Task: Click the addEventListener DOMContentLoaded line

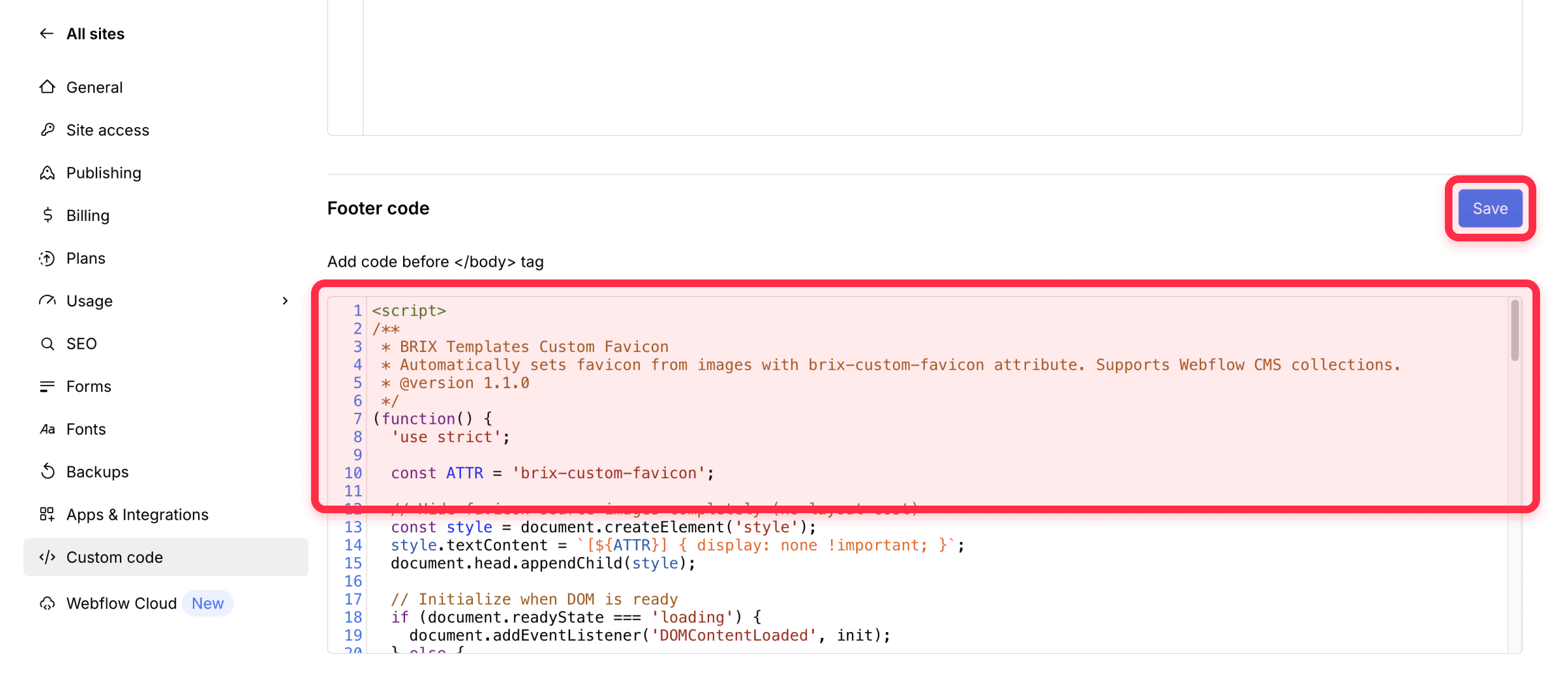Action: (x=650, y=636)
